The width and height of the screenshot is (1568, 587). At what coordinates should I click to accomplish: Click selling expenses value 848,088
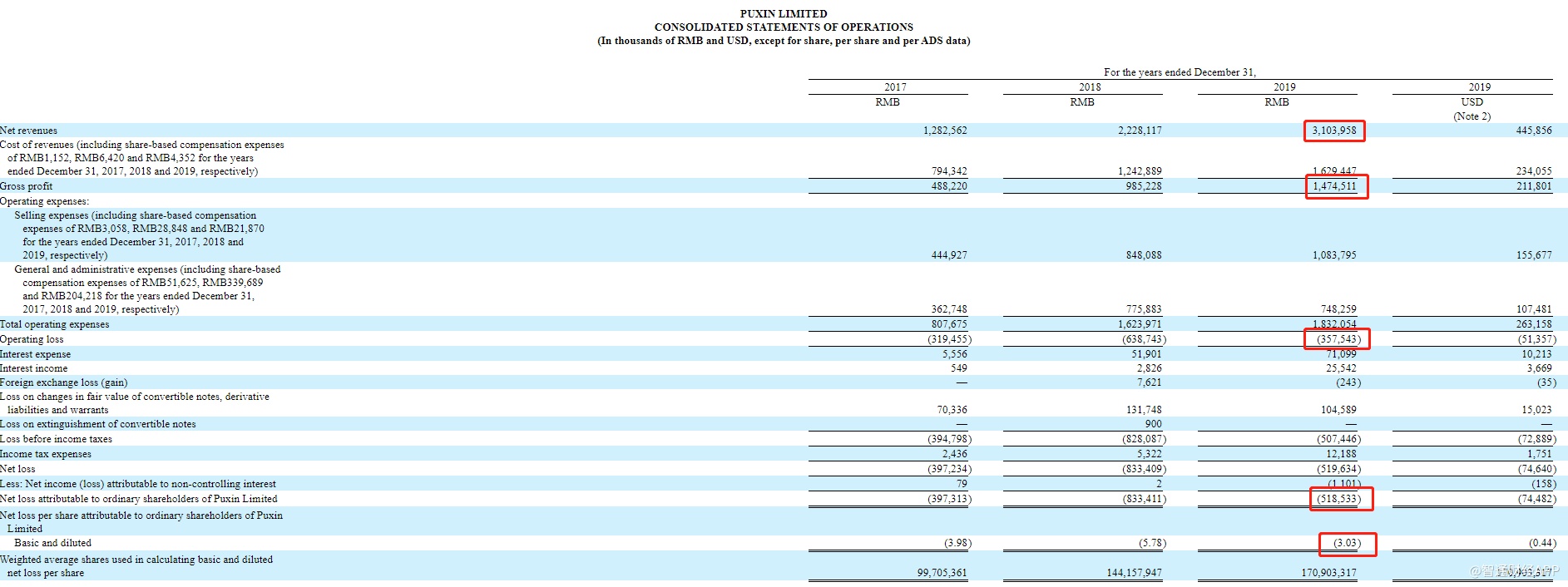(1144, 255)
